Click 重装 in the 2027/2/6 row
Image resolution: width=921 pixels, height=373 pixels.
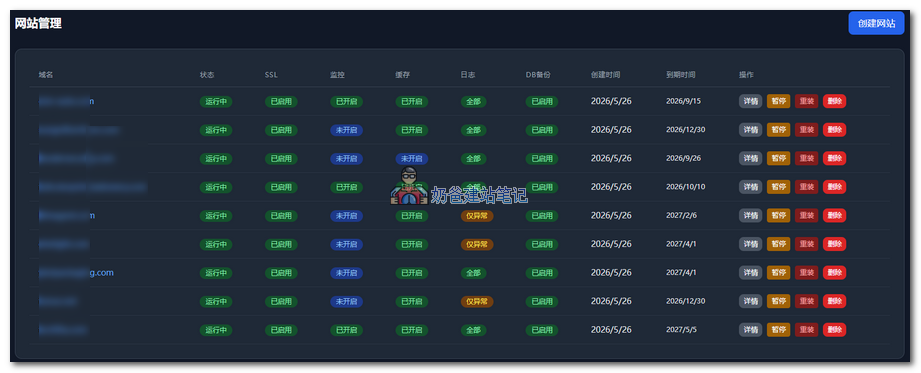pos(806,216)
